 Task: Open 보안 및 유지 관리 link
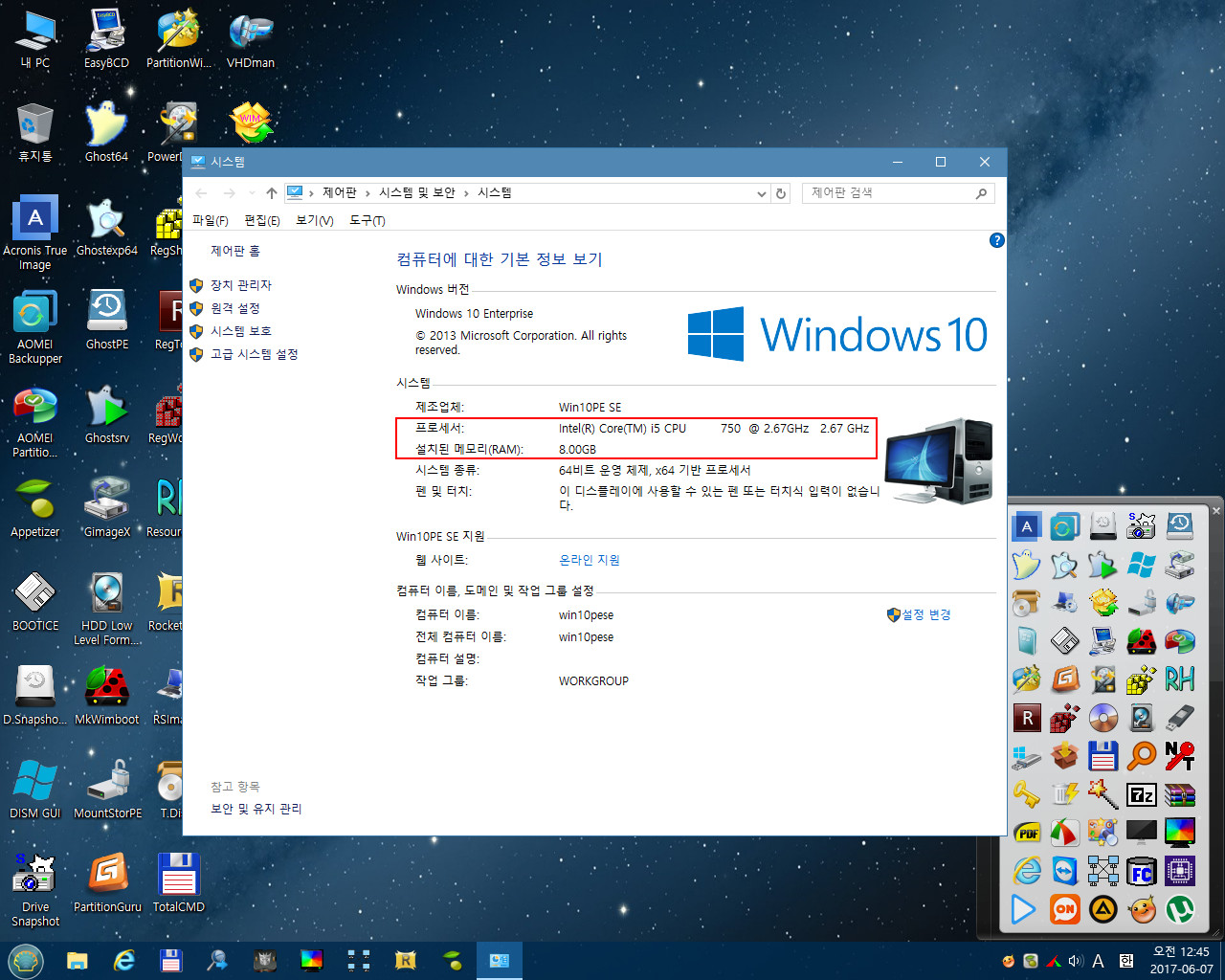pyautogui.click(x=256, y=809)
